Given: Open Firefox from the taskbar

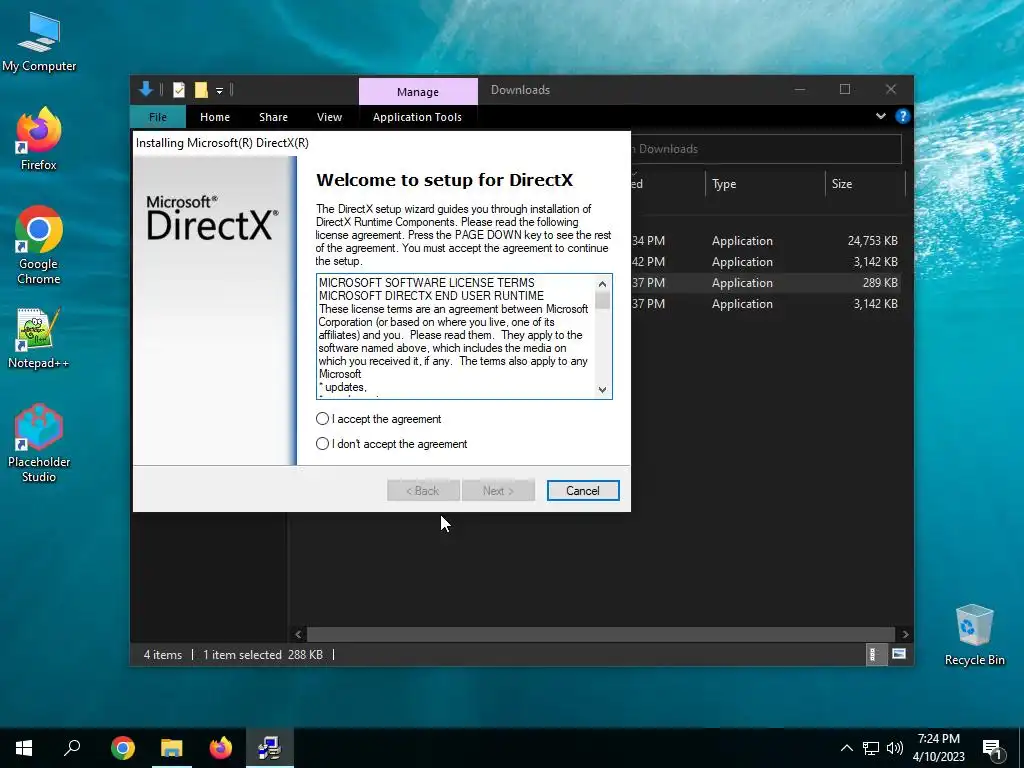Looking at the screenshot, I should coord(221,747).
